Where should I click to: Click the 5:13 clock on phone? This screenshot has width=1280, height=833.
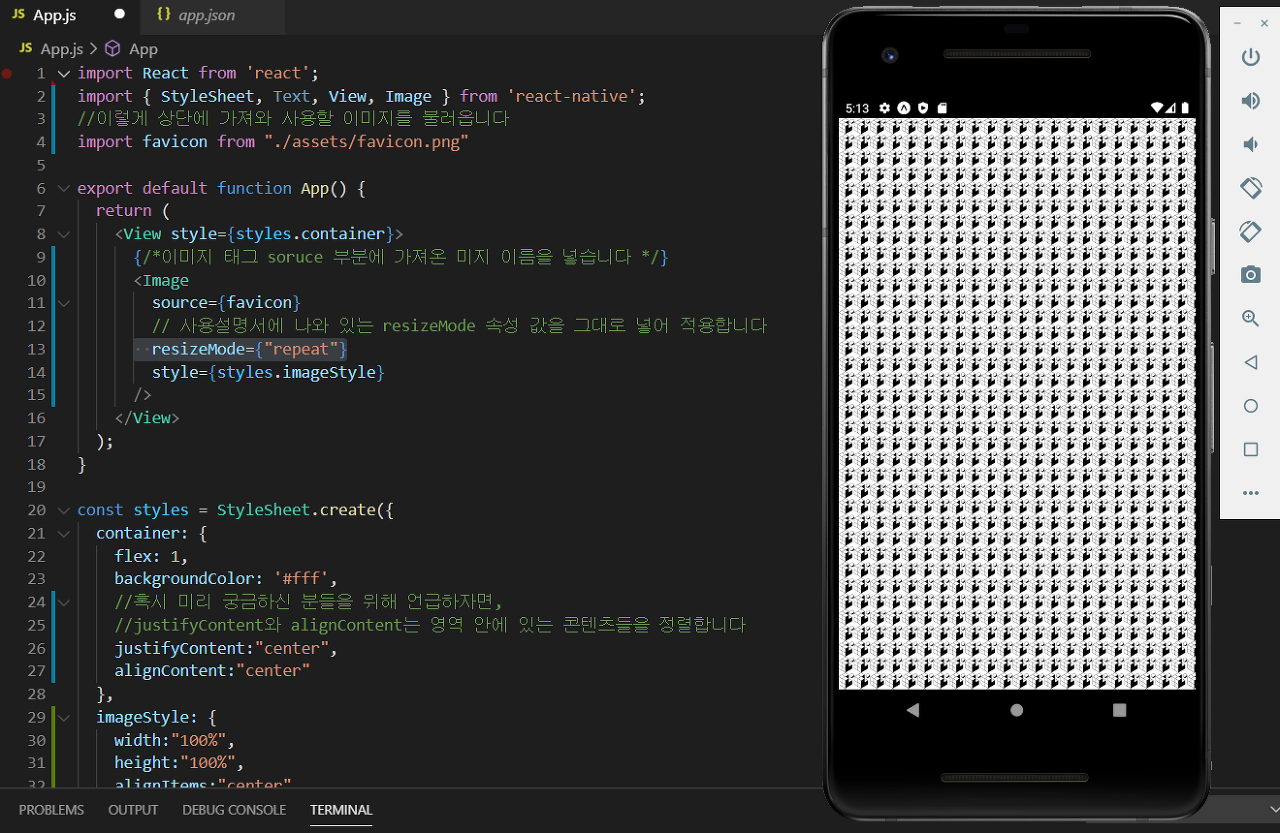pyautogui.click(x=857, y=107)
